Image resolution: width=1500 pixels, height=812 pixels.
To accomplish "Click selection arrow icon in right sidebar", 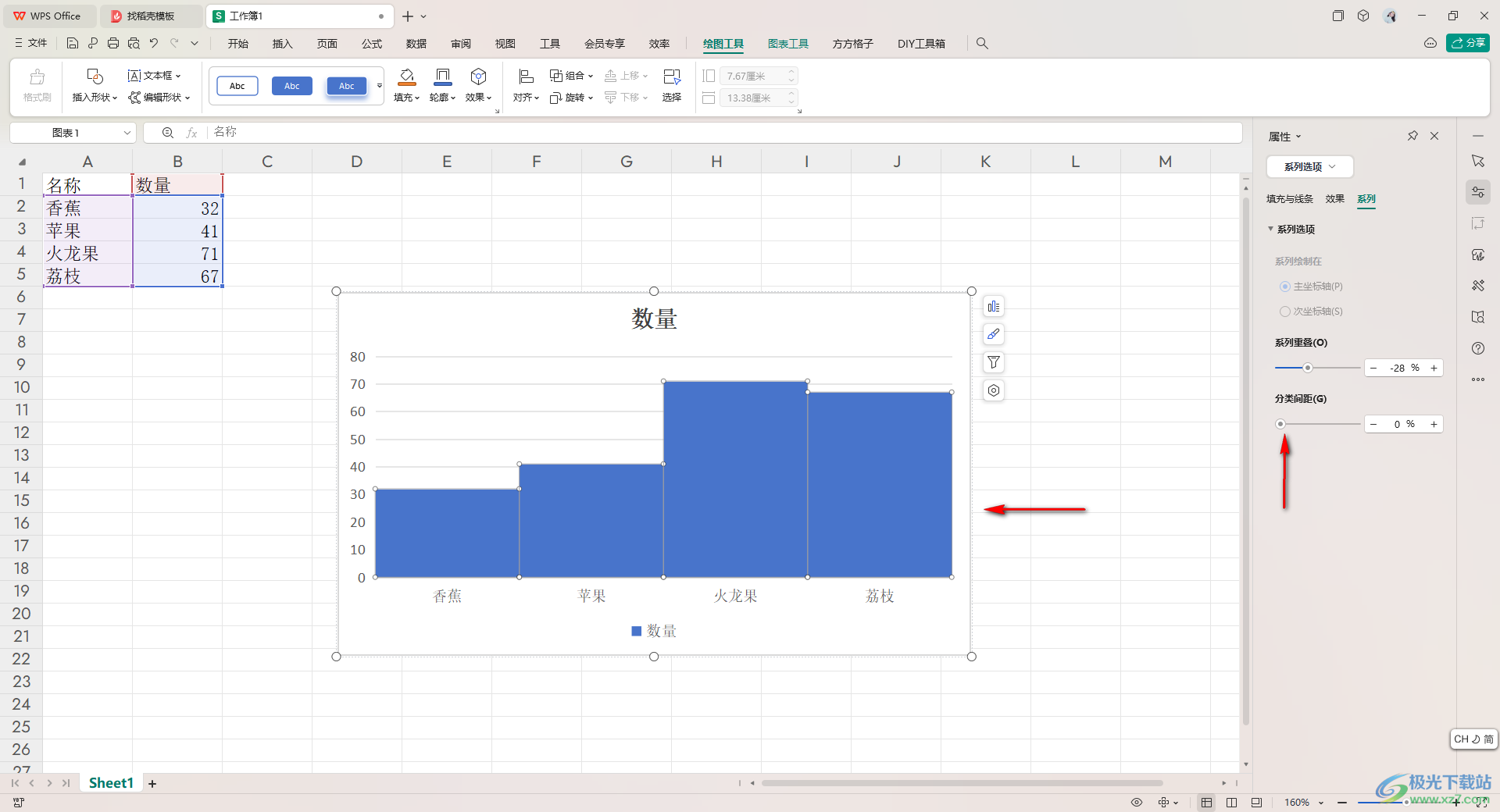I will 1478,161.
